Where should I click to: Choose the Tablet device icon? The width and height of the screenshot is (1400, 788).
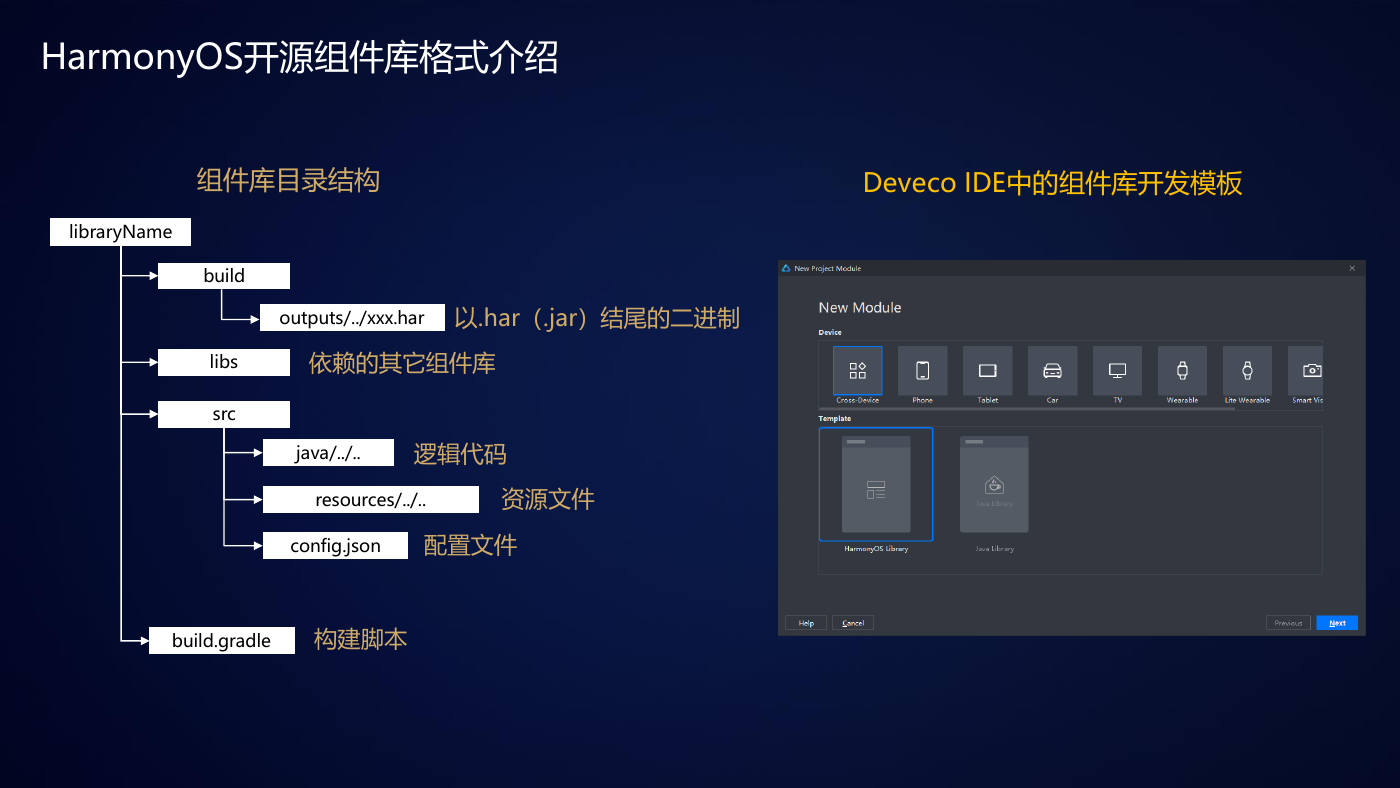tap(988, 371)
